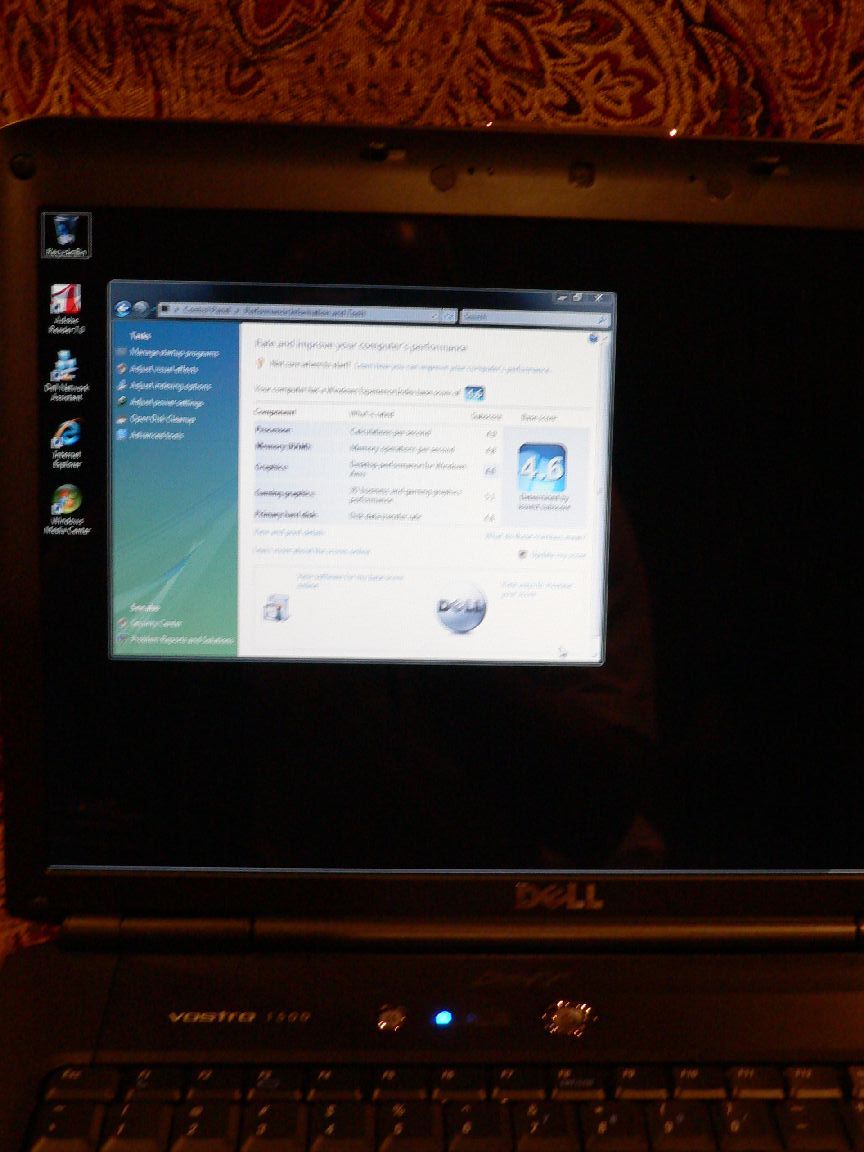Click the window's vertical scrollbar
The width and height of the screenshot is (864, 1152).
[601, 492]
